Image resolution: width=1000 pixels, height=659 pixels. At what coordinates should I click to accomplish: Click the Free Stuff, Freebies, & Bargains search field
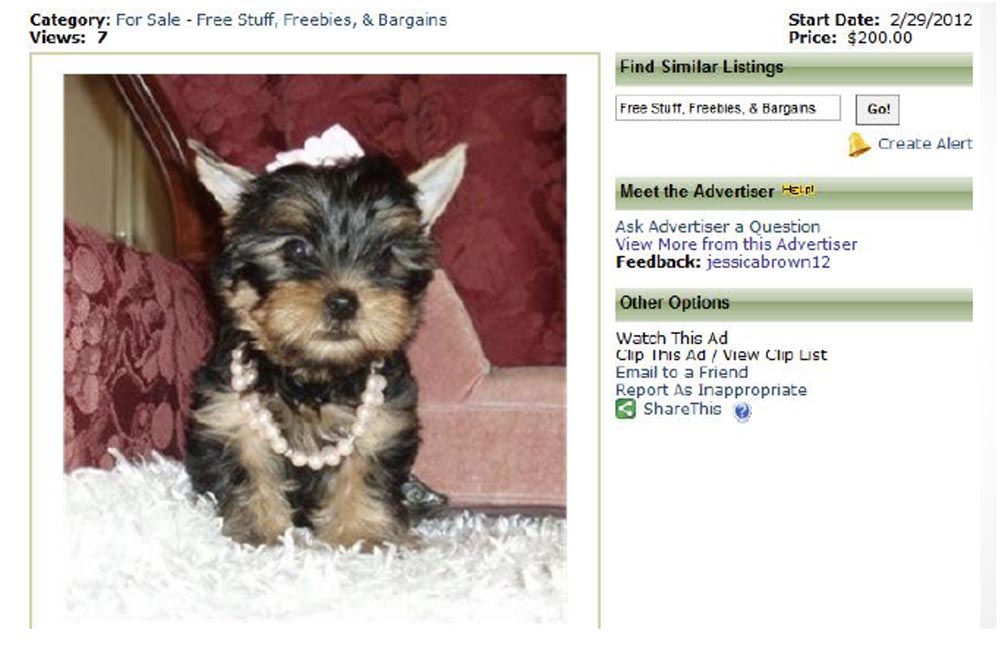click(728, 108)
